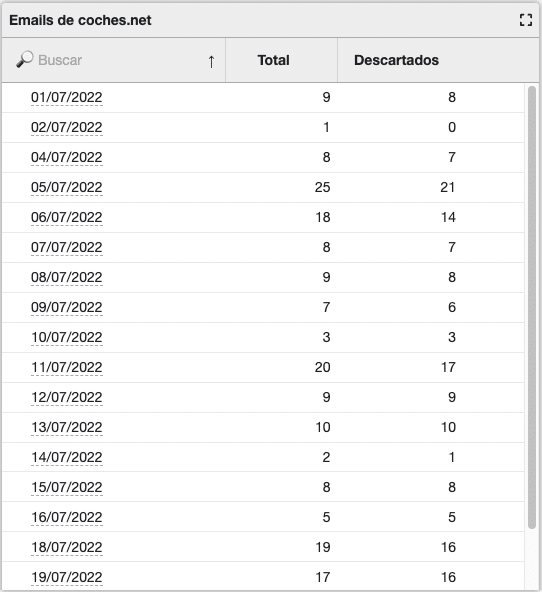Viewport: 542px width, 592px height.
Task: Select the 11/07/2022 date
Action: click(66, 367)
